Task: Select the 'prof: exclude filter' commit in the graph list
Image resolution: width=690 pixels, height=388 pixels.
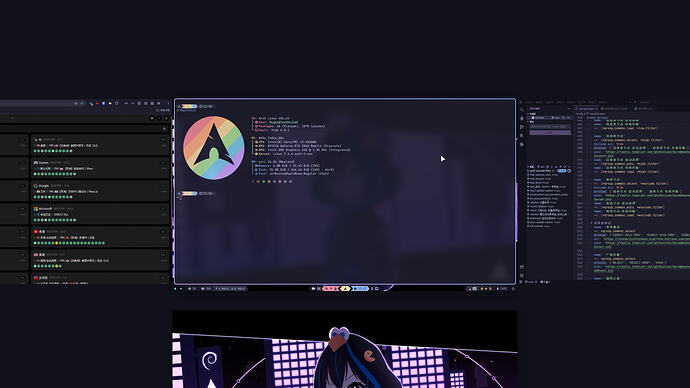Action: click(x=549, y=171)
